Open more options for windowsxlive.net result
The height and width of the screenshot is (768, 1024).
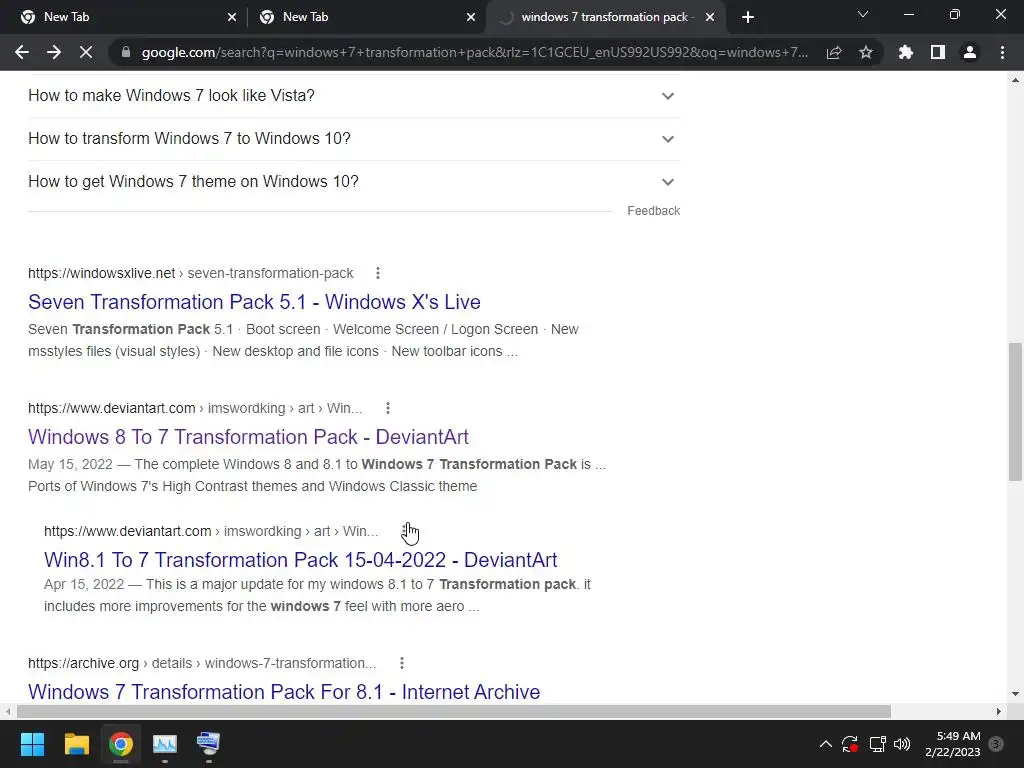coord(377,273)
